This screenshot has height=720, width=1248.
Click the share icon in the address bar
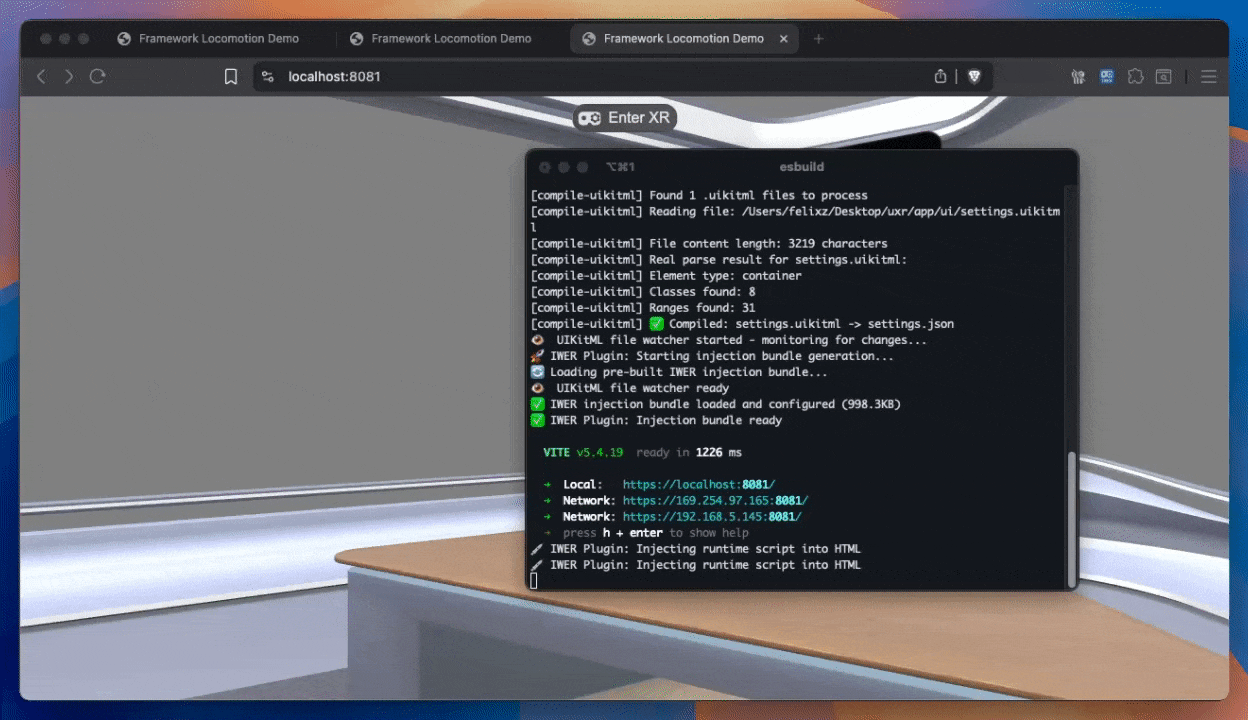pos(940,76)
